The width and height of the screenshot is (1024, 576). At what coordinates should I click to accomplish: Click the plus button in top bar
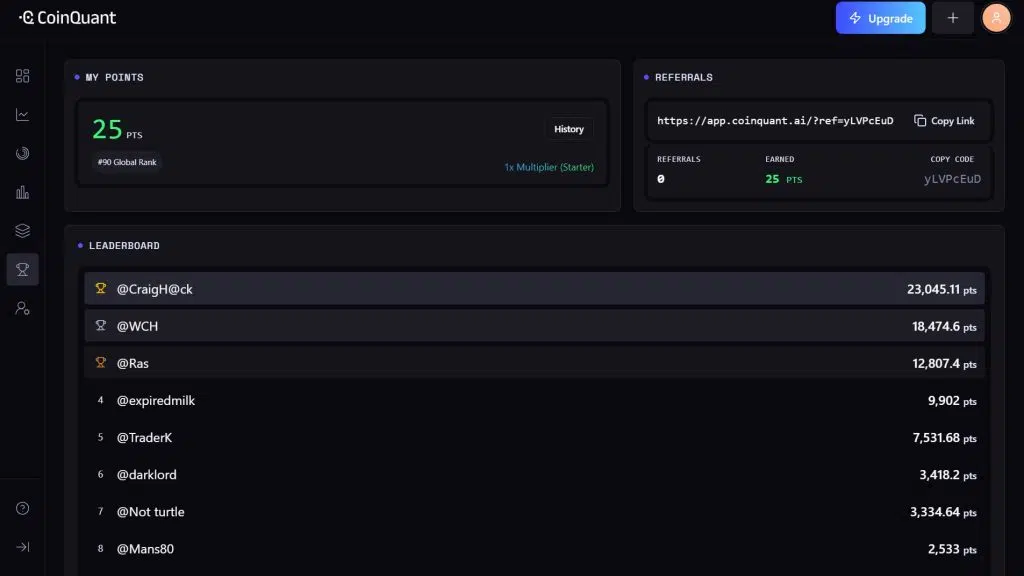coord(952,18)
